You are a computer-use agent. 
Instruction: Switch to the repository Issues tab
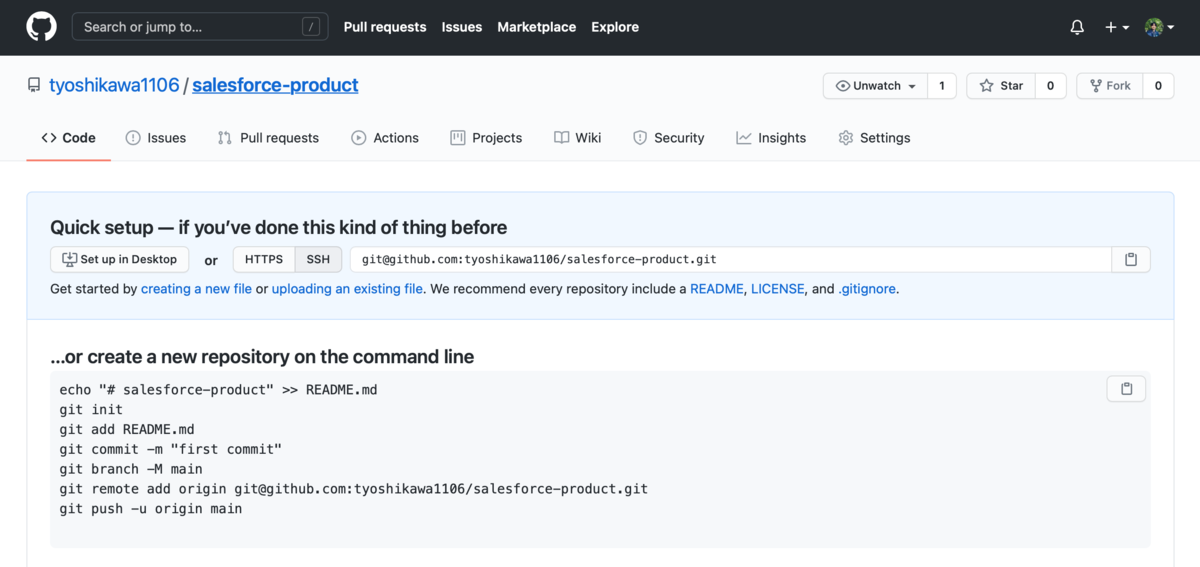[x=156, y=138]
